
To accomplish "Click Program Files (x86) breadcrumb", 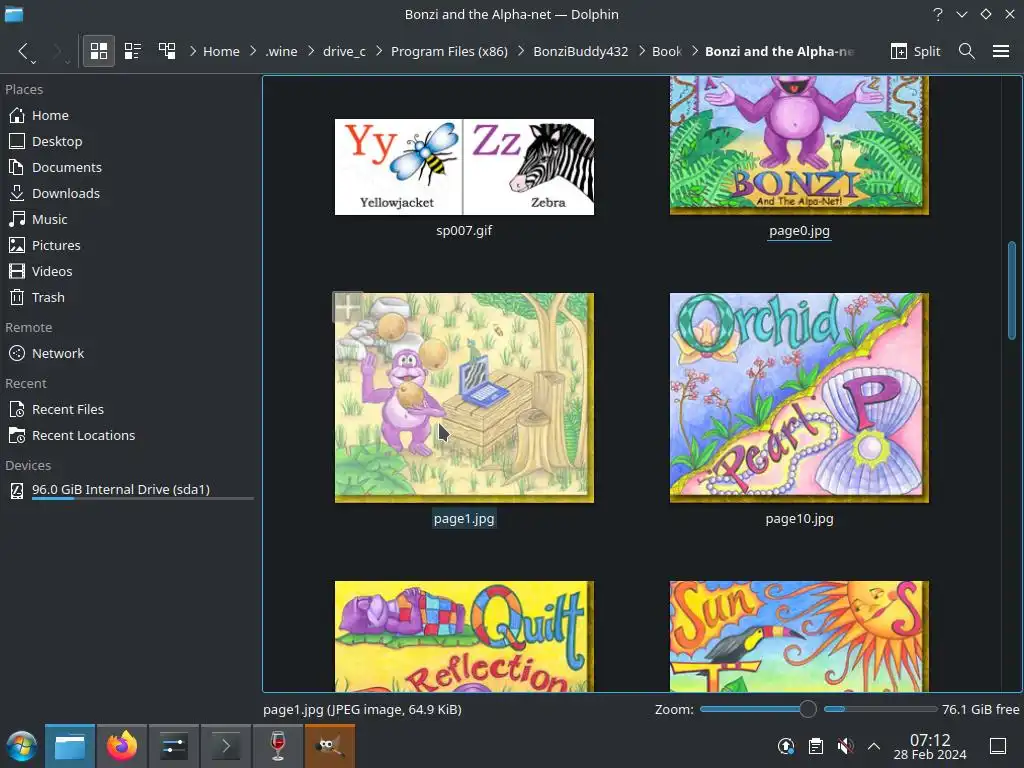I will pyautogui.click(x=449, y=51).
